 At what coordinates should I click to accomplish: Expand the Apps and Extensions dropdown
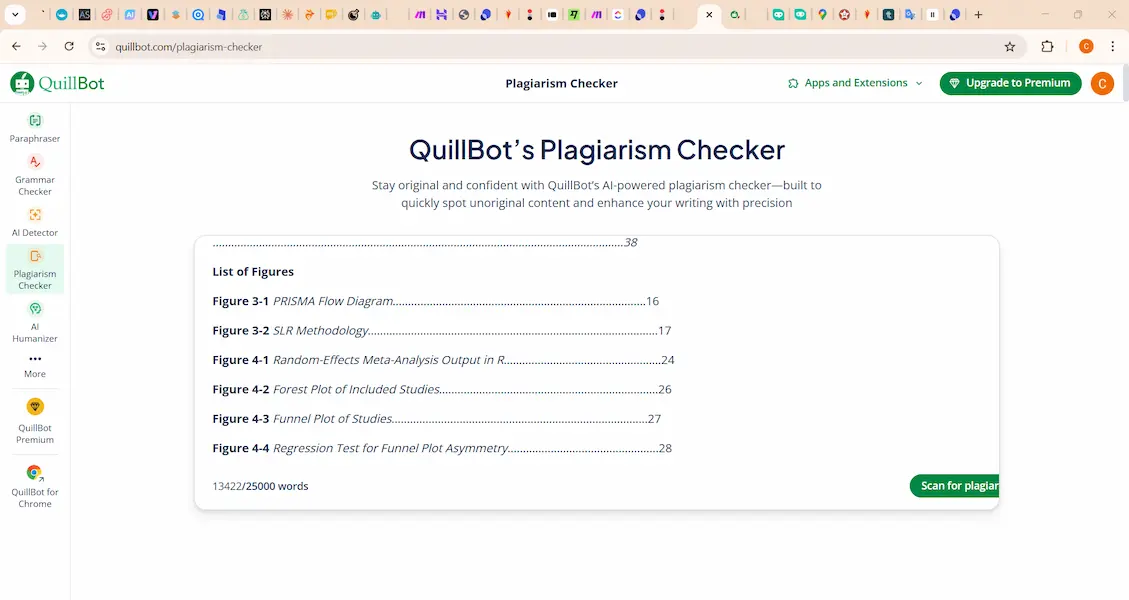click(x=855, y=83)
